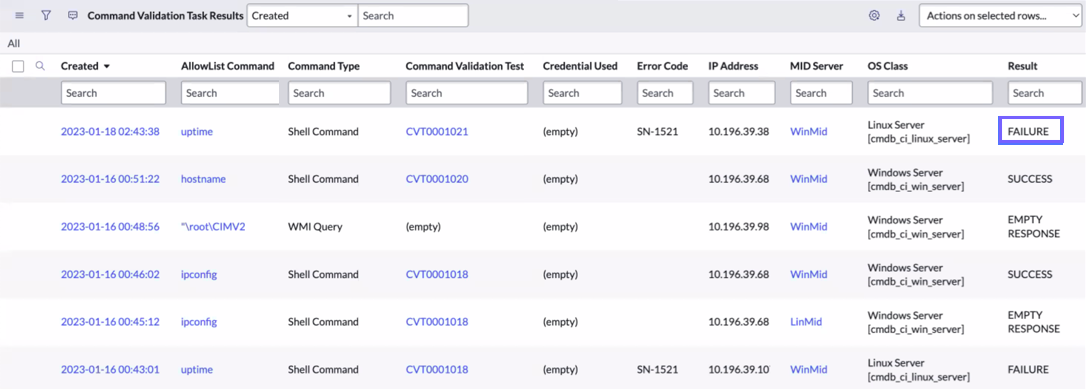
Task: Click the top Search text box
Action: [x=413, y=15]
